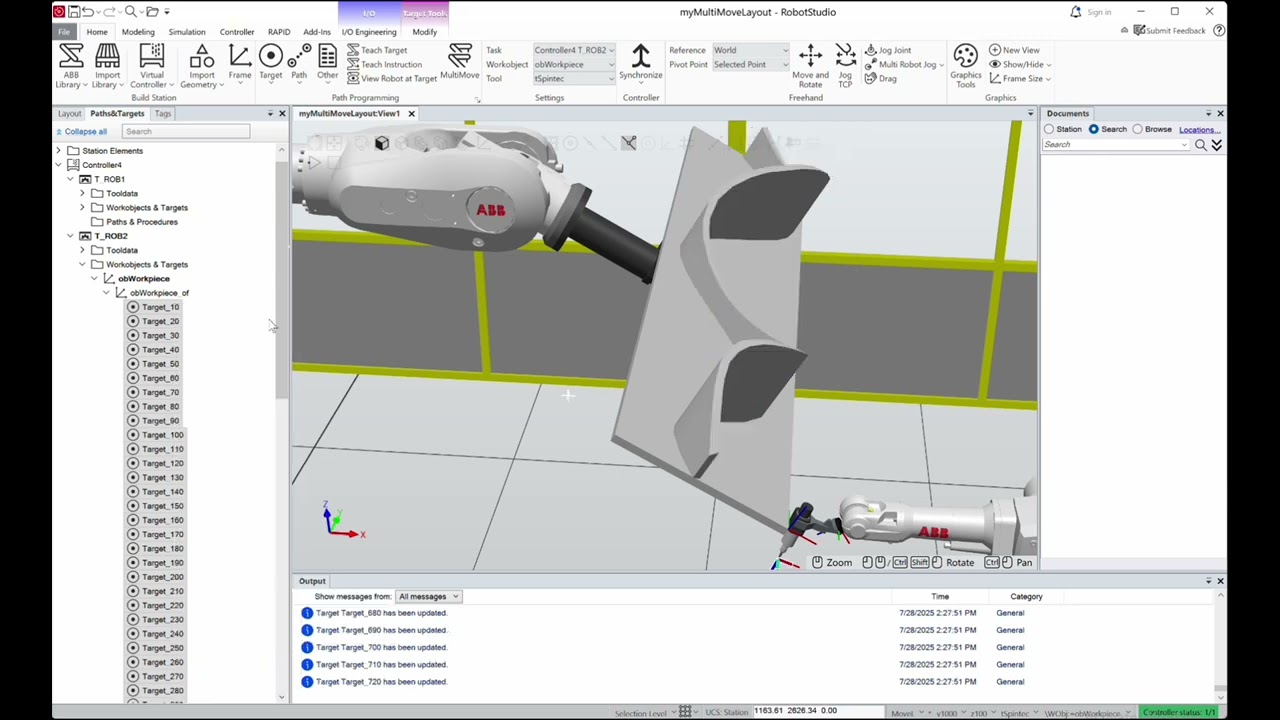Open the Workobject dropdown
1280x720 pixels.
[x=574, y=64]
